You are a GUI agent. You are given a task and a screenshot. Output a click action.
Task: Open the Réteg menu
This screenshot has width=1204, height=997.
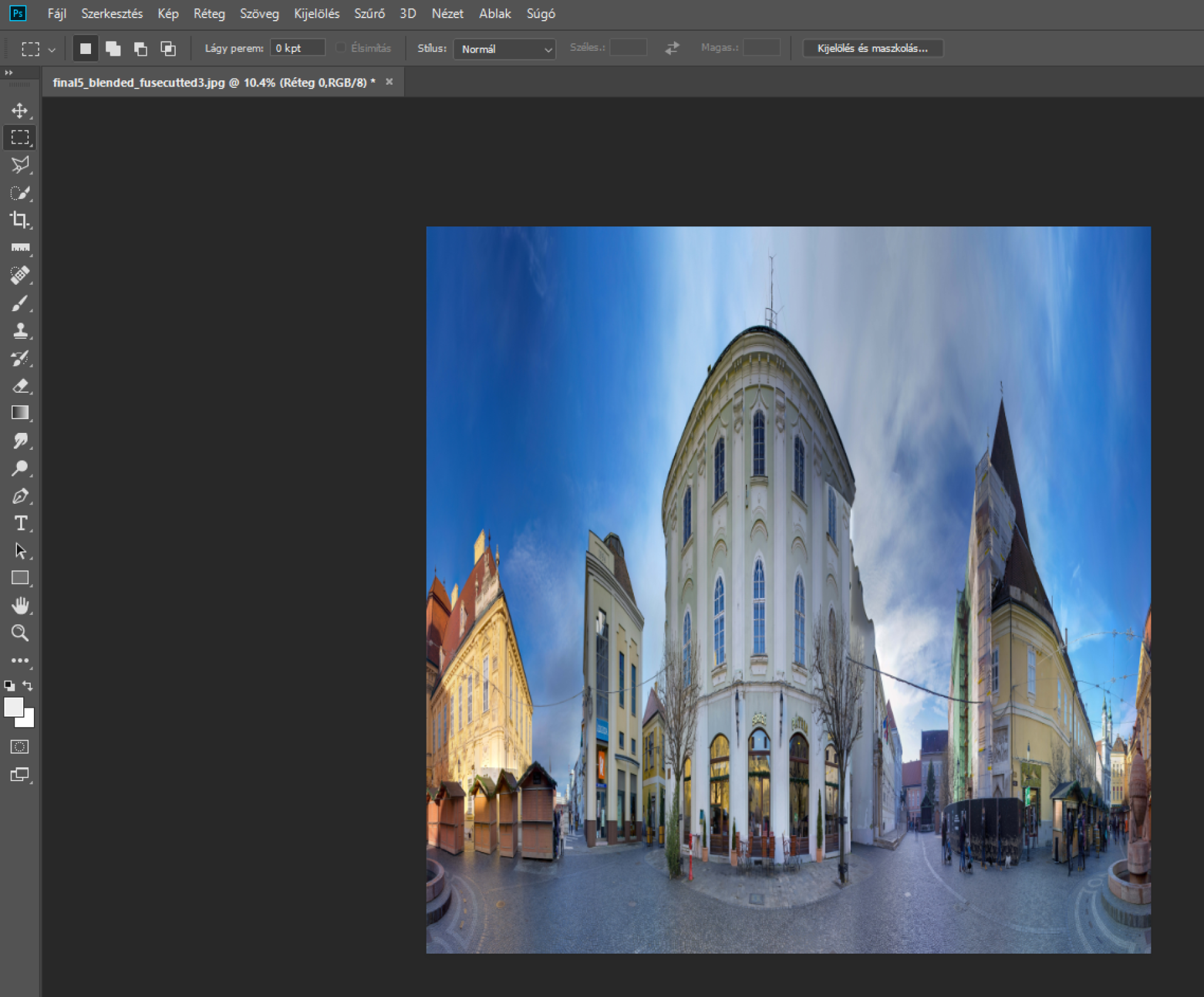[209, 14]
